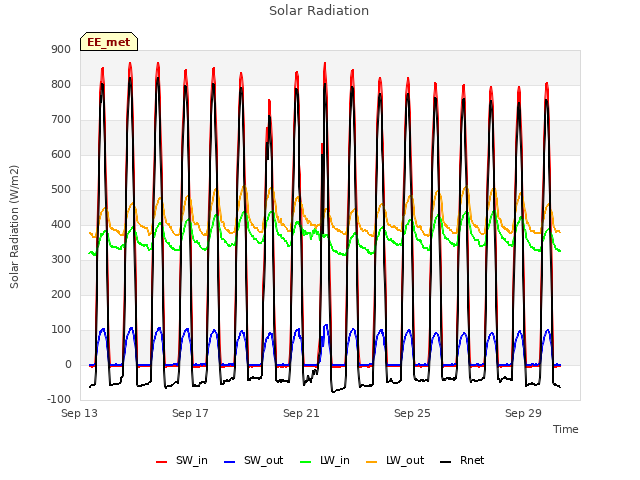Click the 200 y-axis tick label

(61, 294)
